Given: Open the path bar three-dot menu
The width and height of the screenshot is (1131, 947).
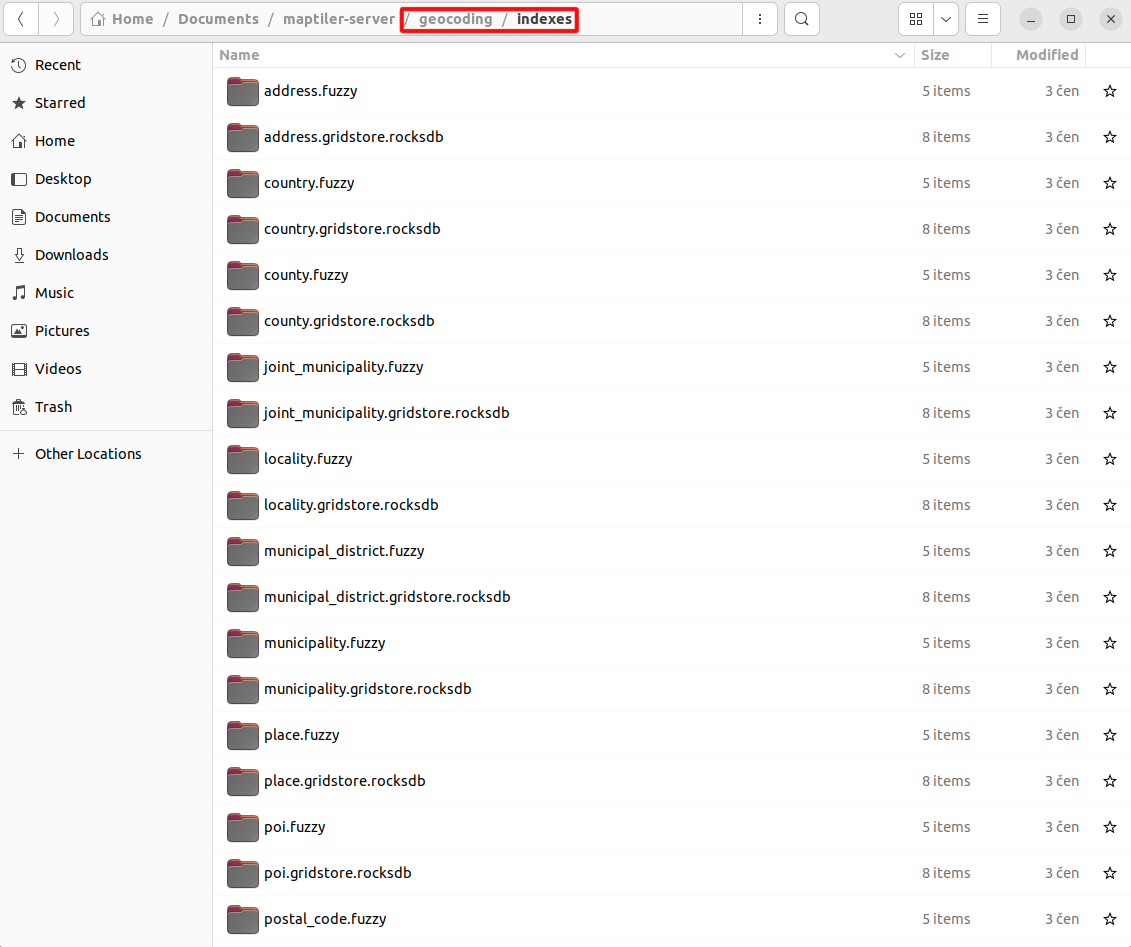Looking at the screenshot, I should (x=760, y=19).
